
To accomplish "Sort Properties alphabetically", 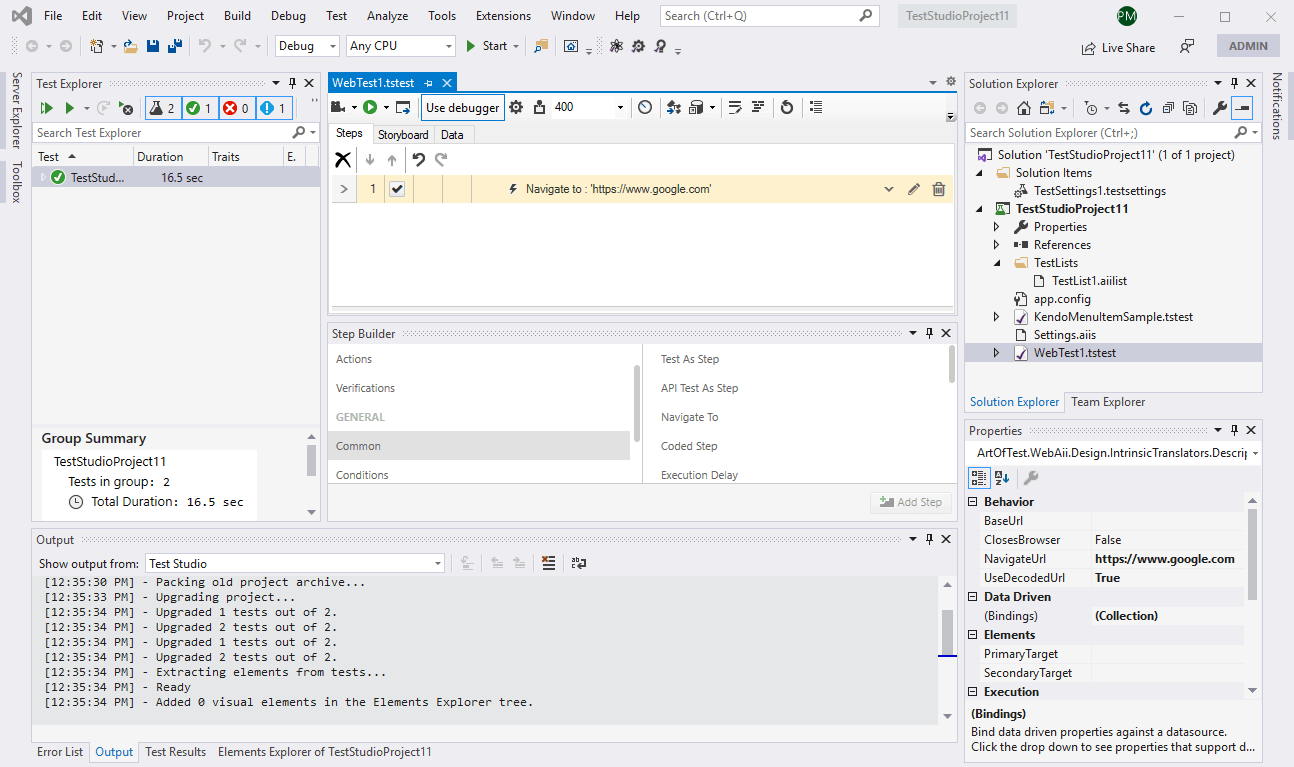I will tap(1002, 478).
